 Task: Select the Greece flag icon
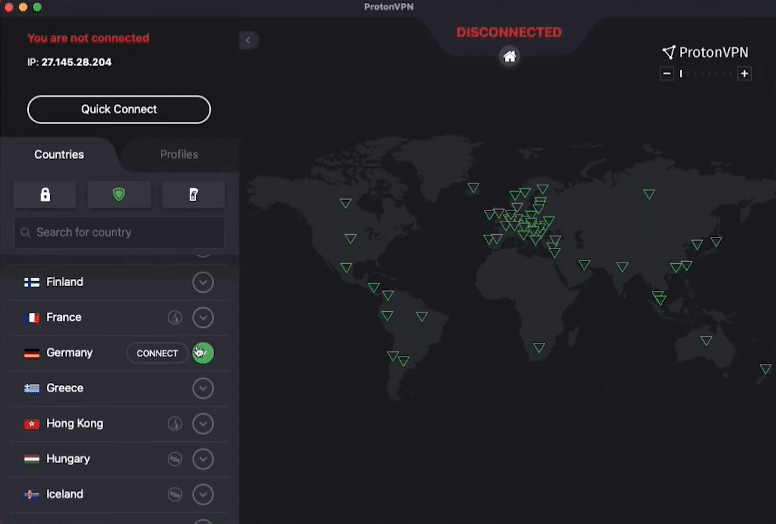pyautogui.click(x=32, y=388)
